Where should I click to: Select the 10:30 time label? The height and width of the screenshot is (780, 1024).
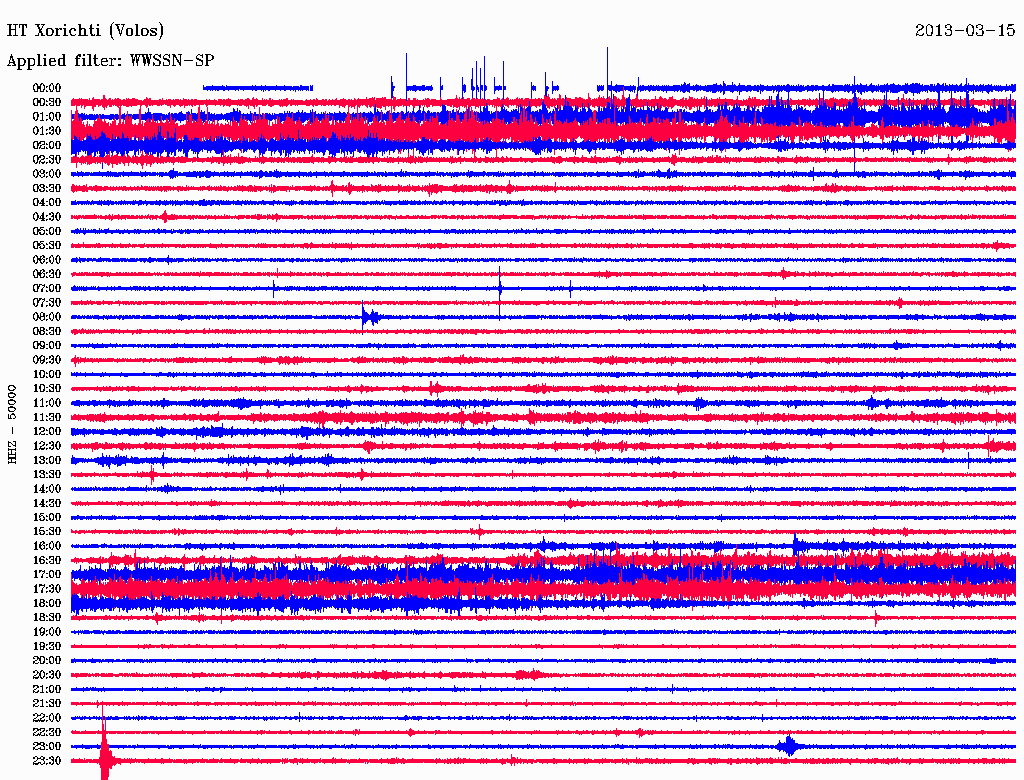pos(47,389)
